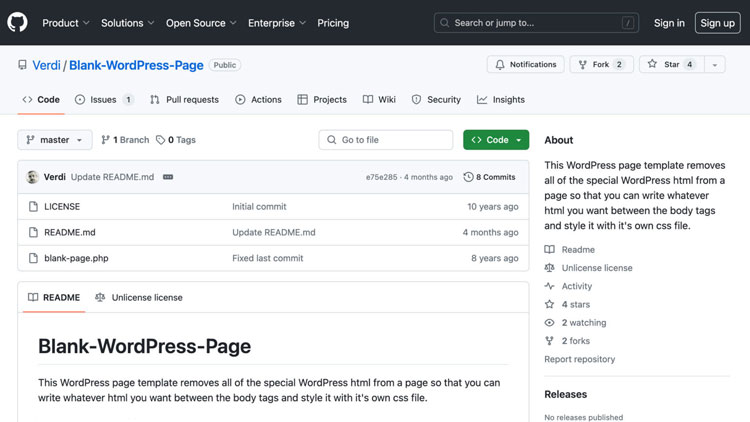Open the Unlicense license tab
The height and width of the screenshot is (422, 750).
coord(139,297)
